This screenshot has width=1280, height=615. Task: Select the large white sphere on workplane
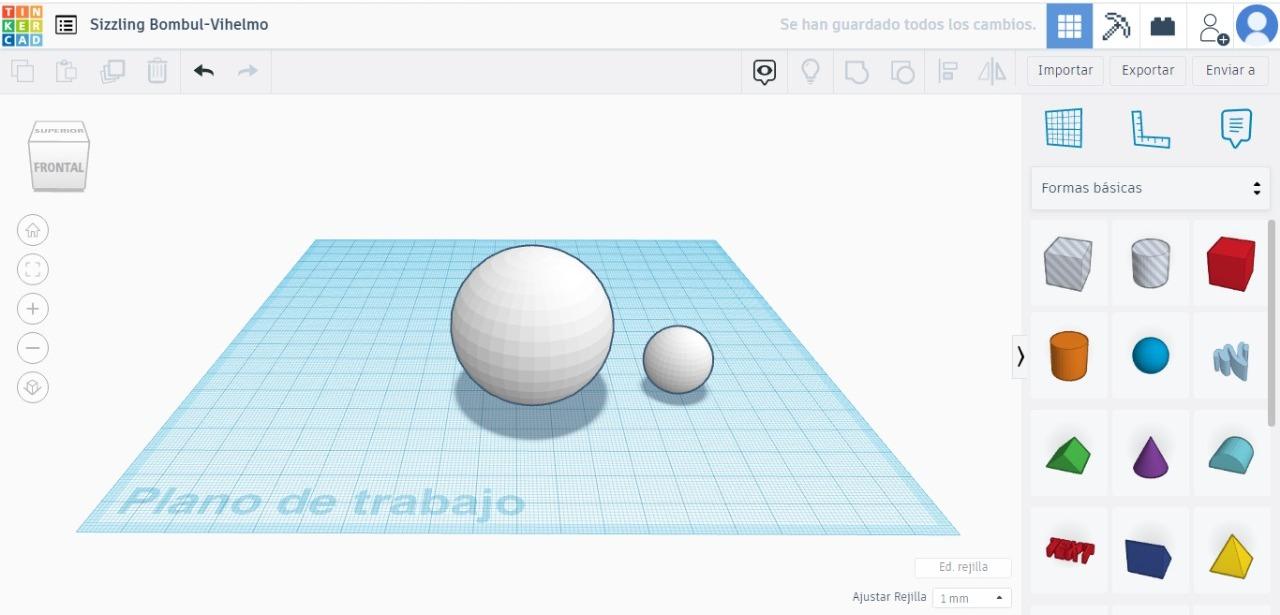[x=532, y=325]
